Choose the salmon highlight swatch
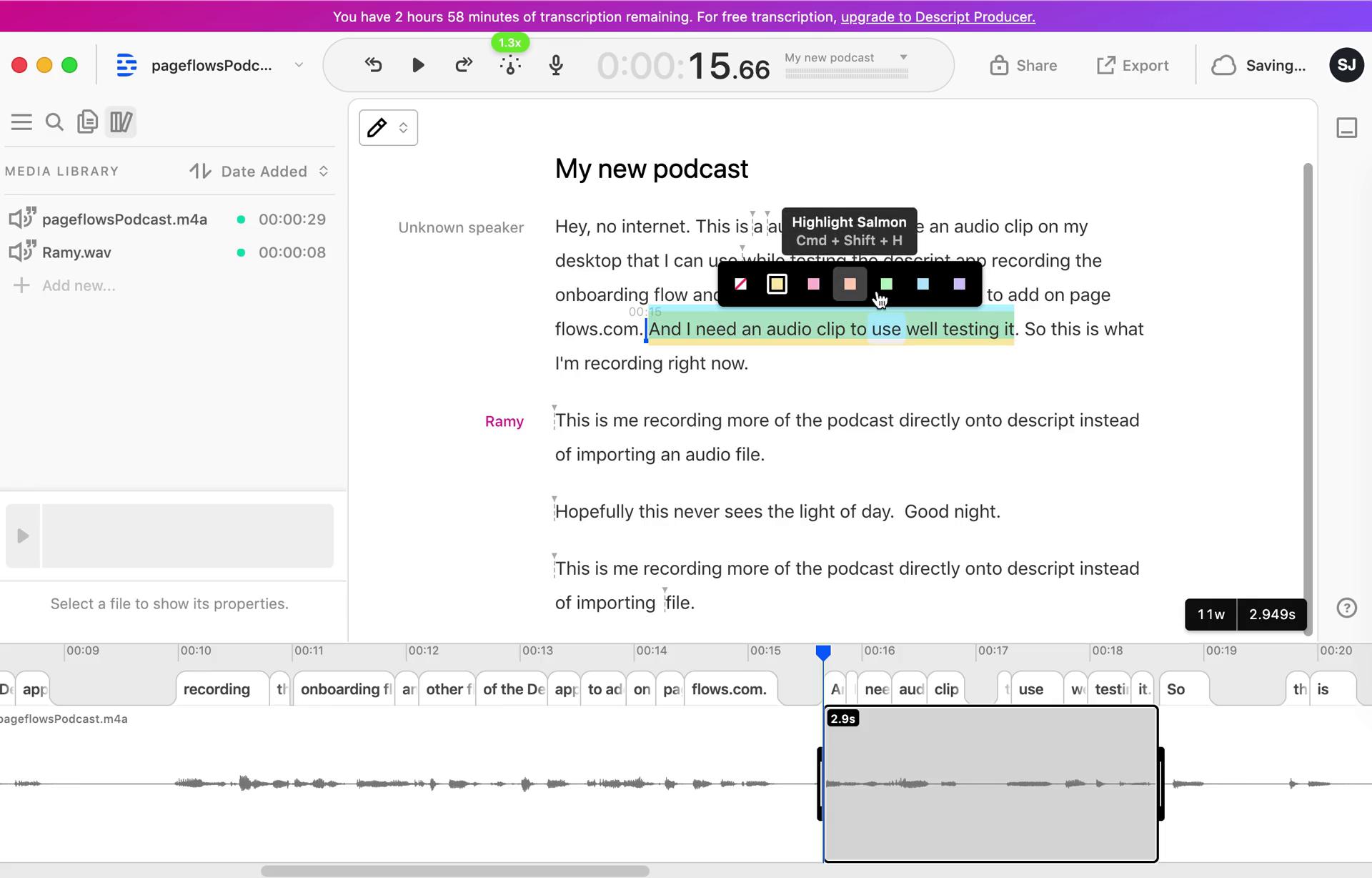The width and height of the screenshot is (1372, 878). [x=850, y=285]
